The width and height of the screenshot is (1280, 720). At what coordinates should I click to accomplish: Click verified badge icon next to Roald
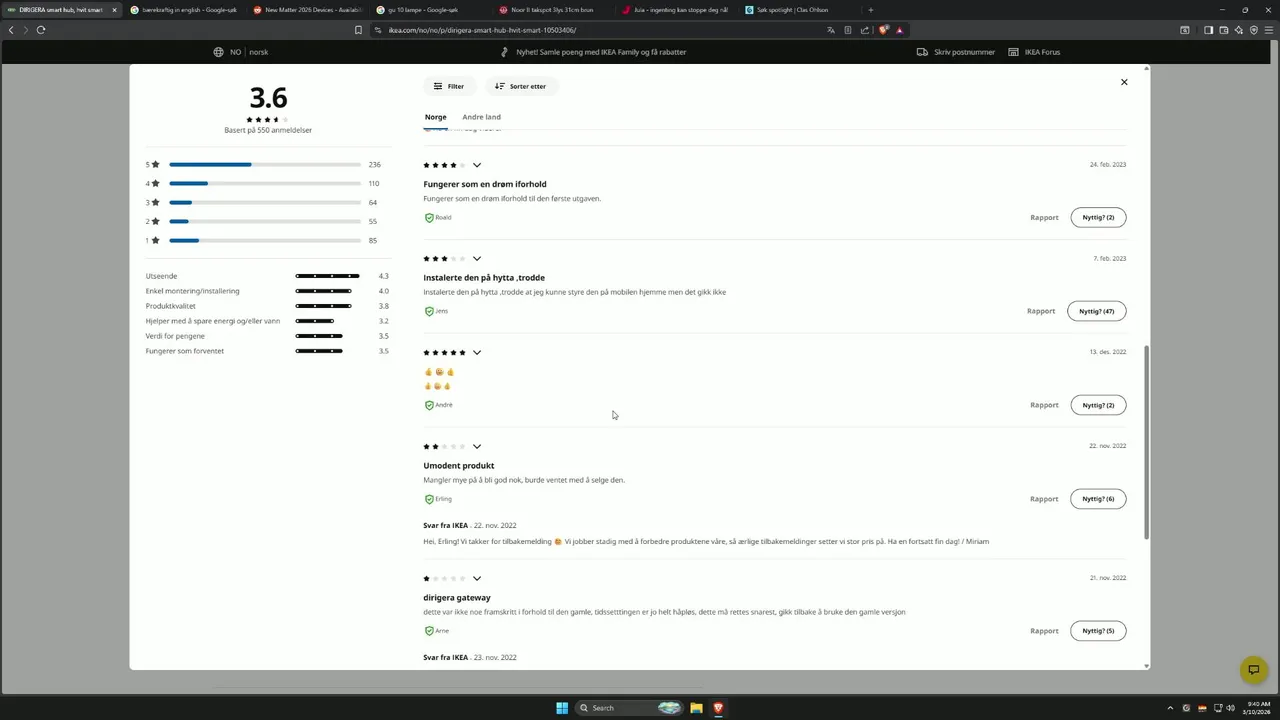[429, 218]
